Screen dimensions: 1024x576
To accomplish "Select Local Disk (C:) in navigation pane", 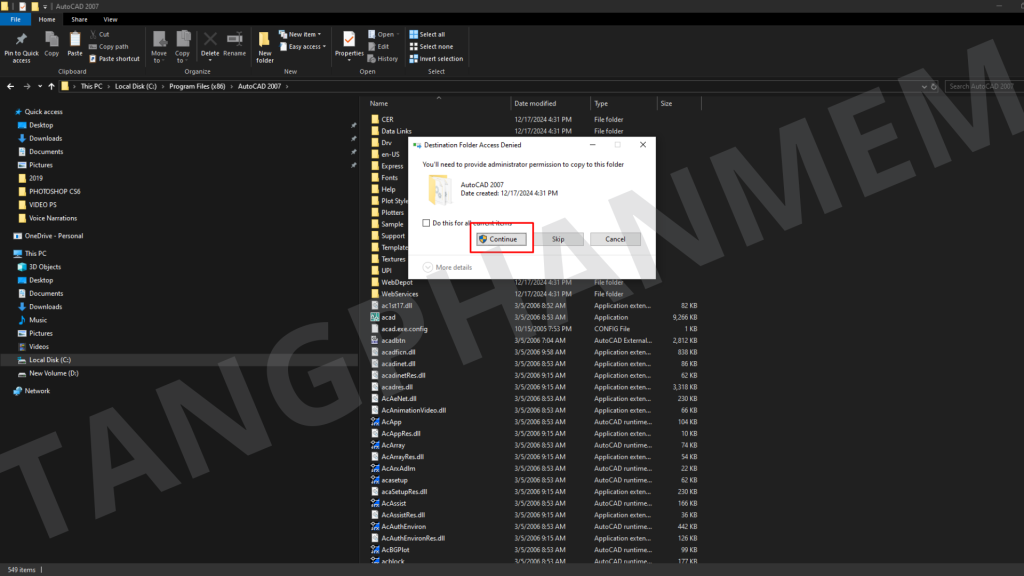I will (49, 360).
